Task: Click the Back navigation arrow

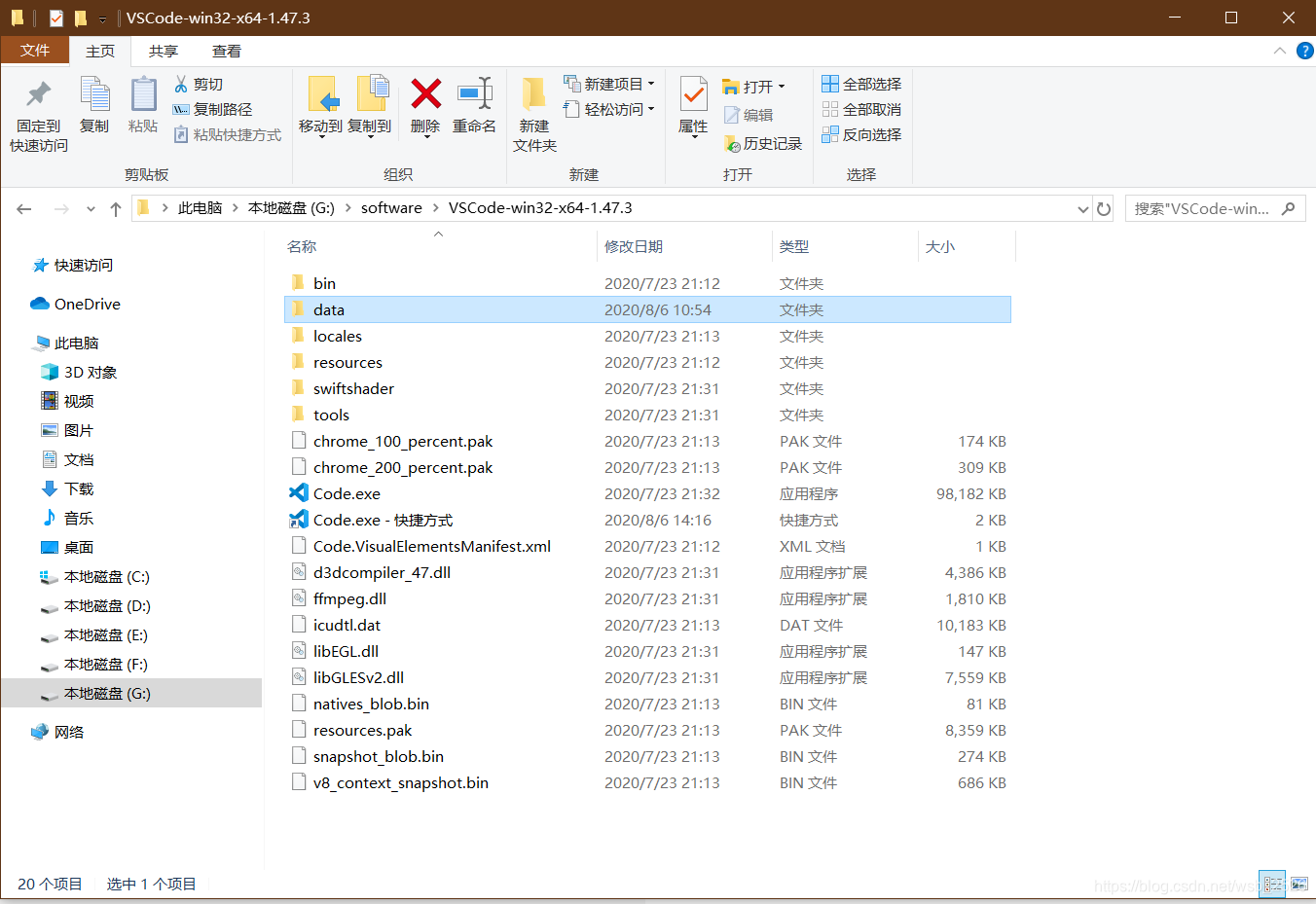Action: [x=24, y=208]
